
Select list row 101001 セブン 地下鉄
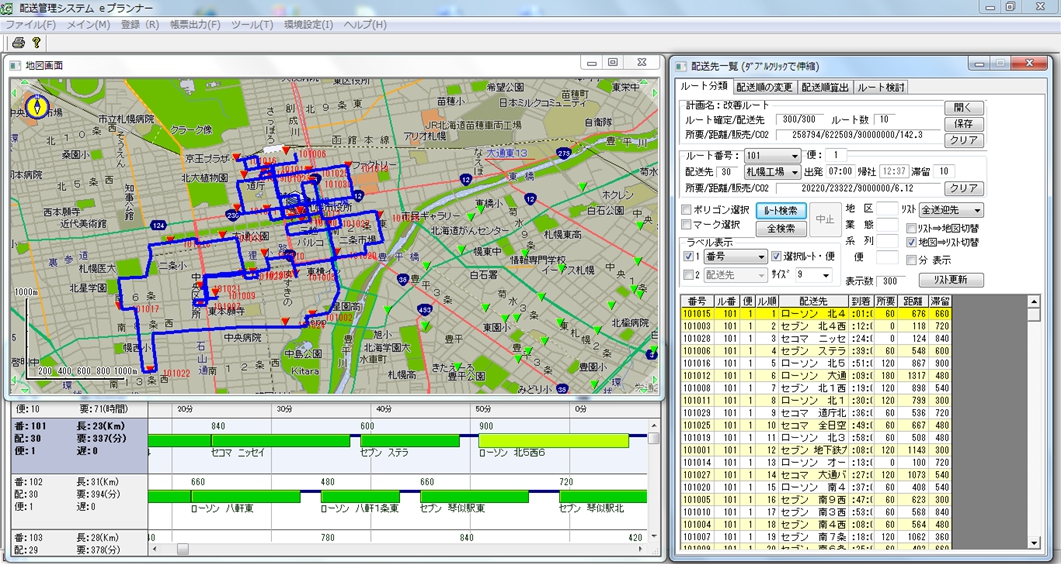coord(816,450)
